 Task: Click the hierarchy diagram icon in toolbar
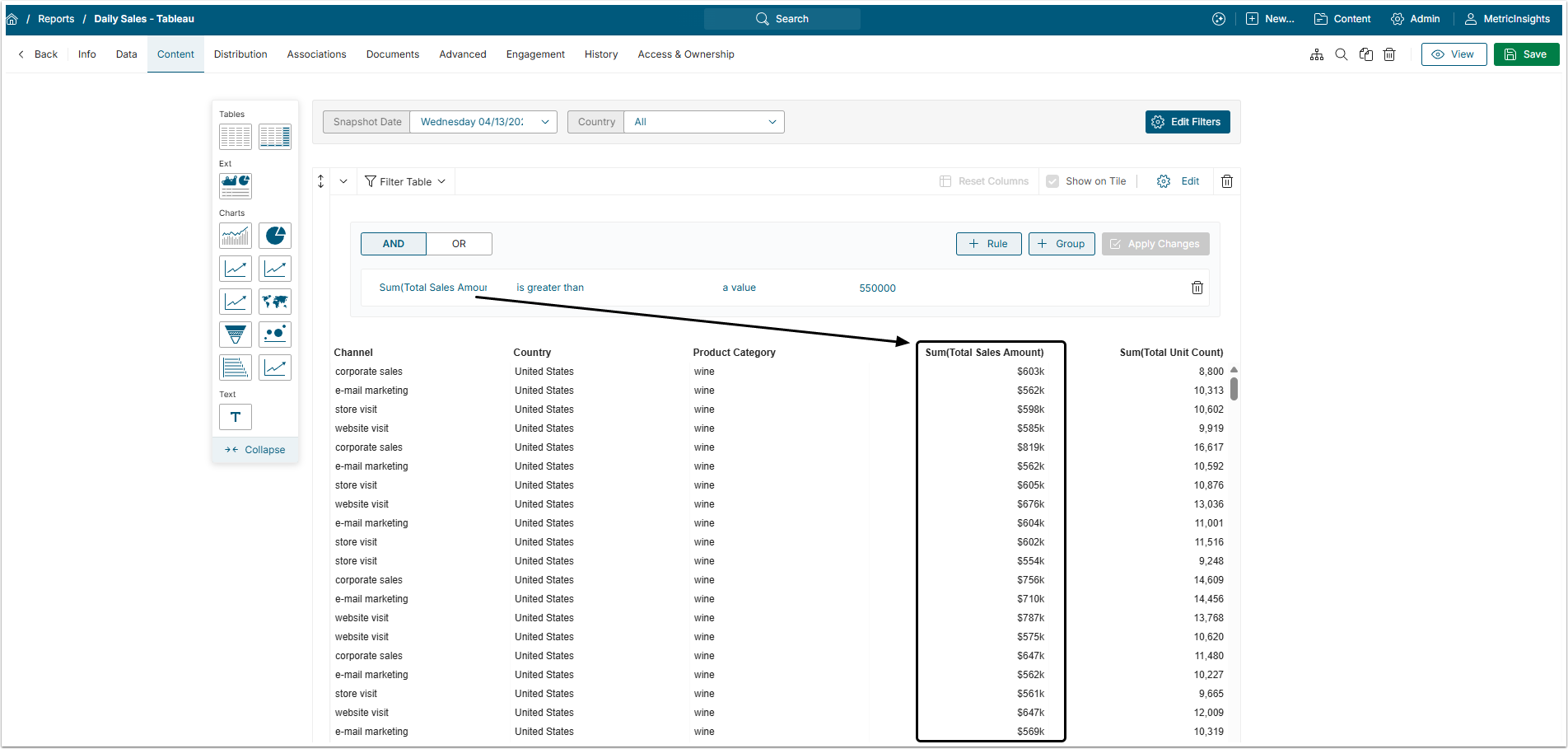(x=1317, y=54)
